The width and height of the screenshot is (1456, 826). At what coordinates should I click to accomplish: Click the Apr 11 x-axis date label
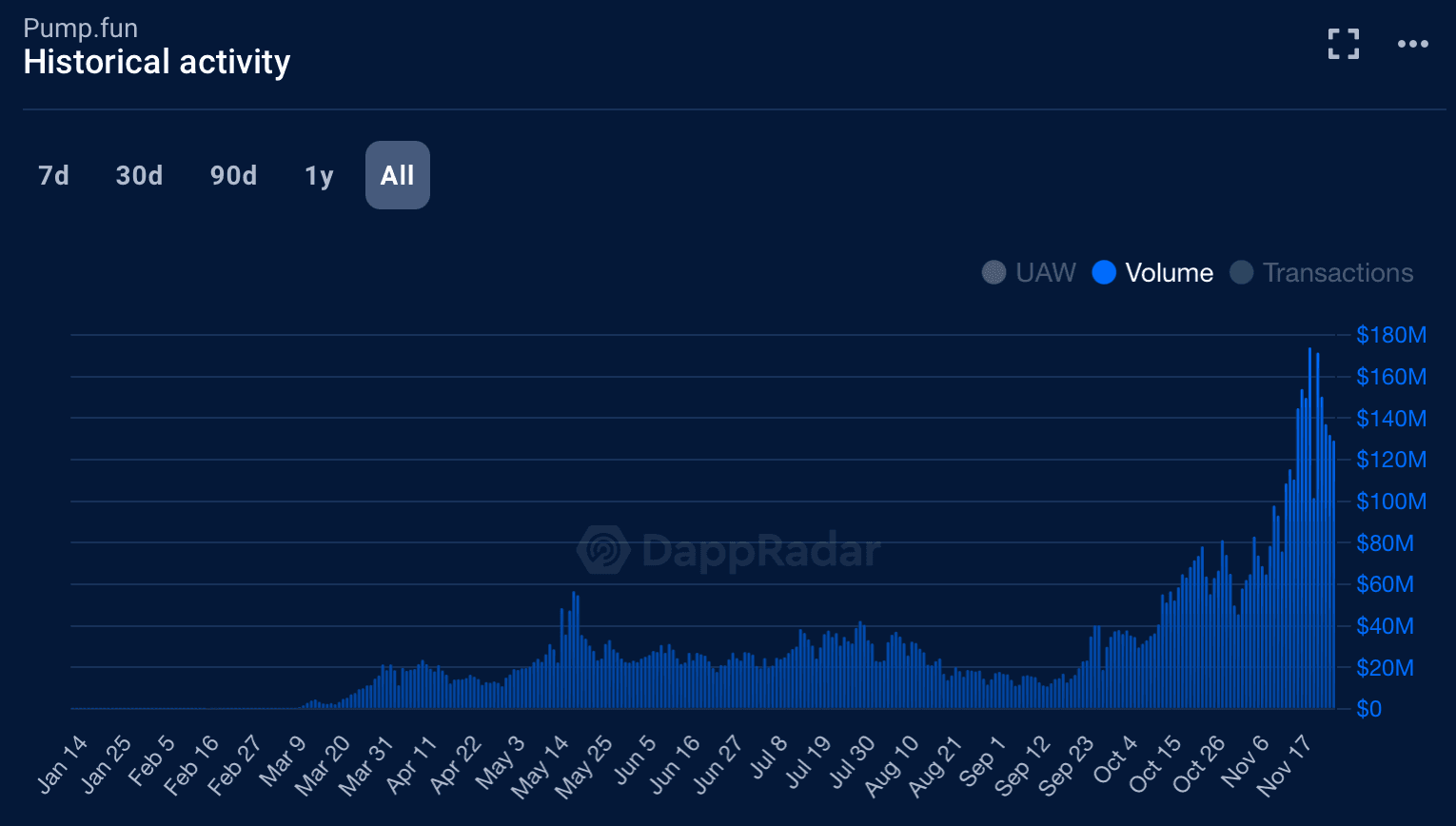point(412,764)
